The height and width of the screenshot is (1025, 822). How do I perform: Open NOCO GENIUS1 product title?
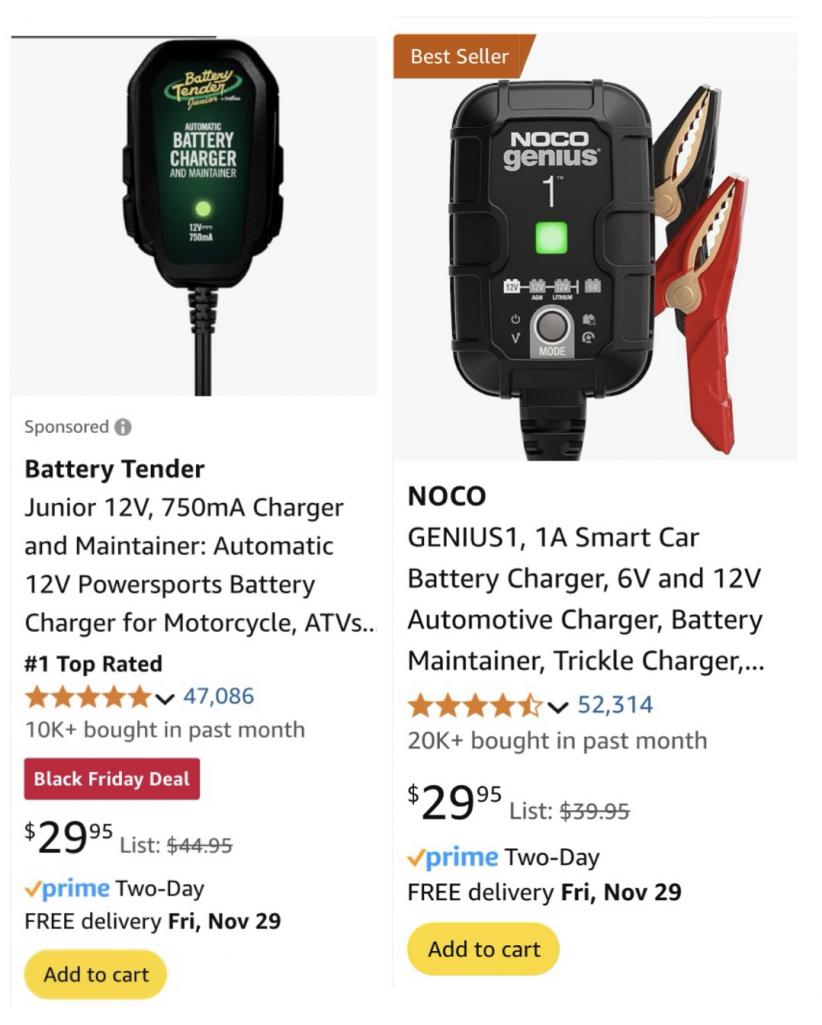coord(584,598)
